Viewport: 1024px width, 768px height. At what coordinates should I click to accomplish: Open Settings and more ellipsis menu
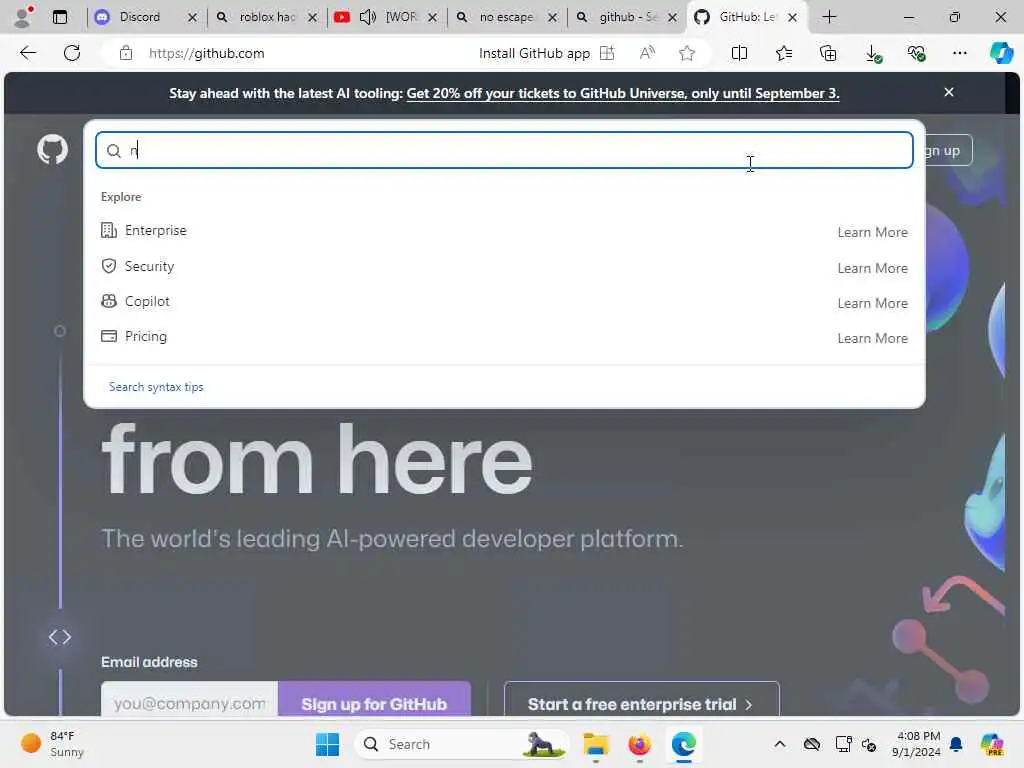959,53
